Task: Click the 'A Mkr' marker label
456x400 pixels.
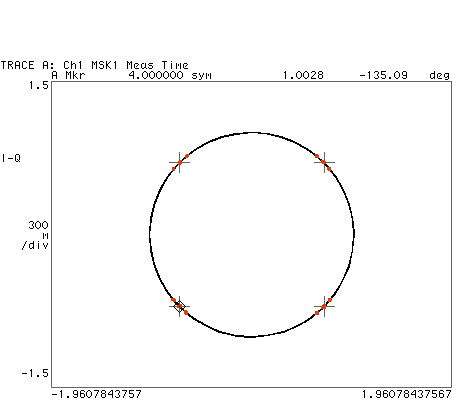Action: pyautogui.click(x=69, y=75)
